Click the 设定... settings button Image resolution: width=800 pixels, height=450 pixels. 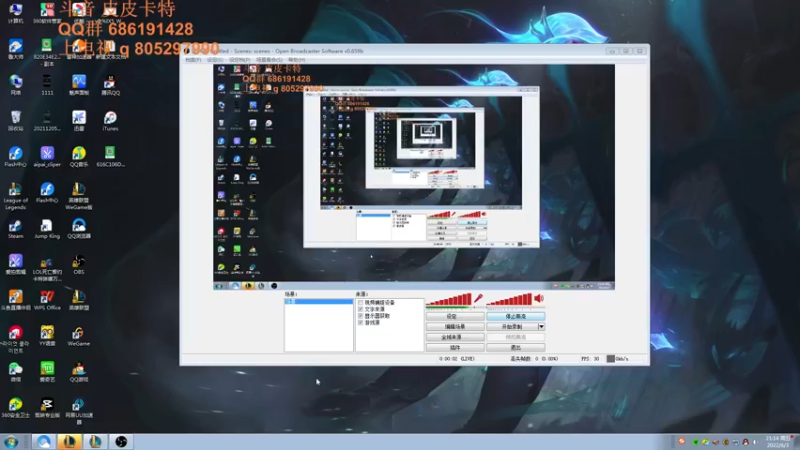[455, 316]
